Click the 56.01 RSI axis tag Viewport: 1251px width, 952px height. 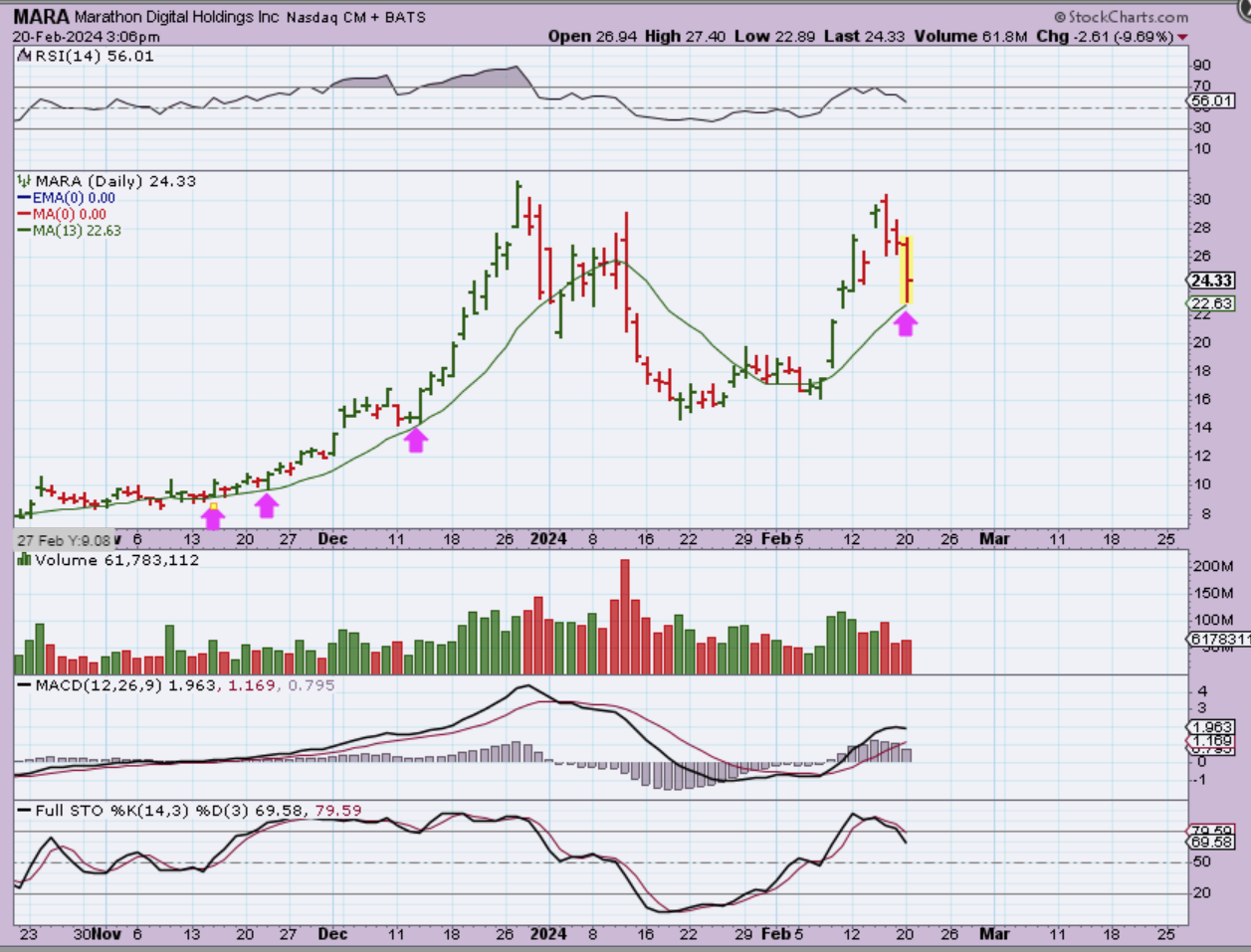click(1211, 100)
